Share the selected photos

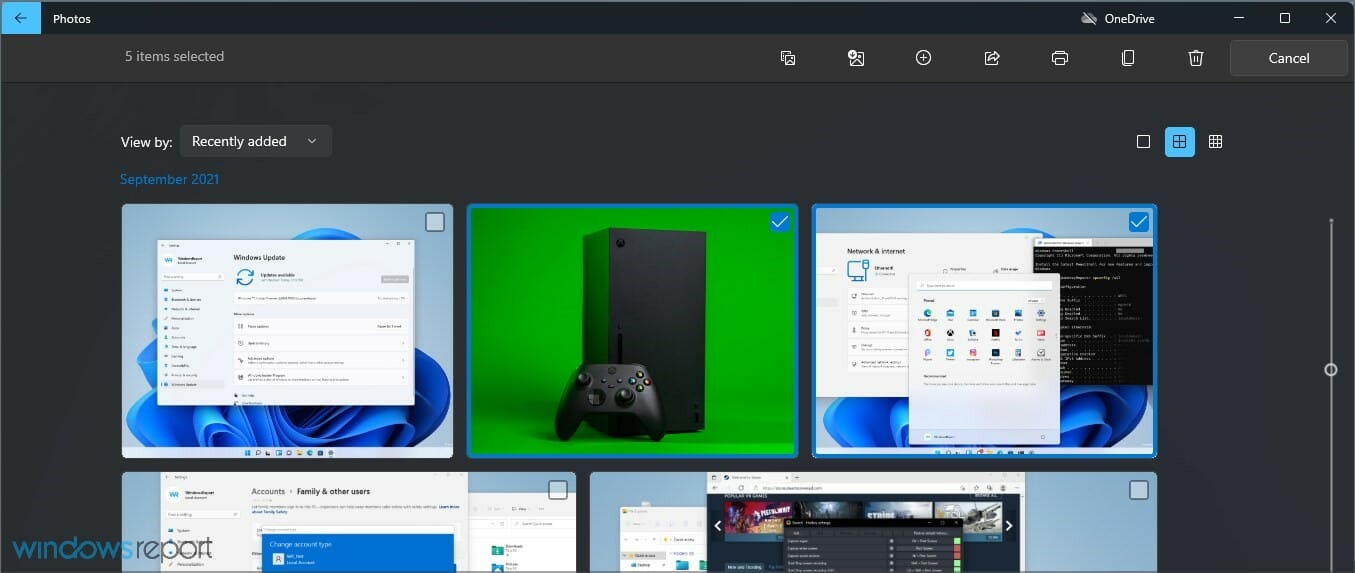tap(992, 58)
